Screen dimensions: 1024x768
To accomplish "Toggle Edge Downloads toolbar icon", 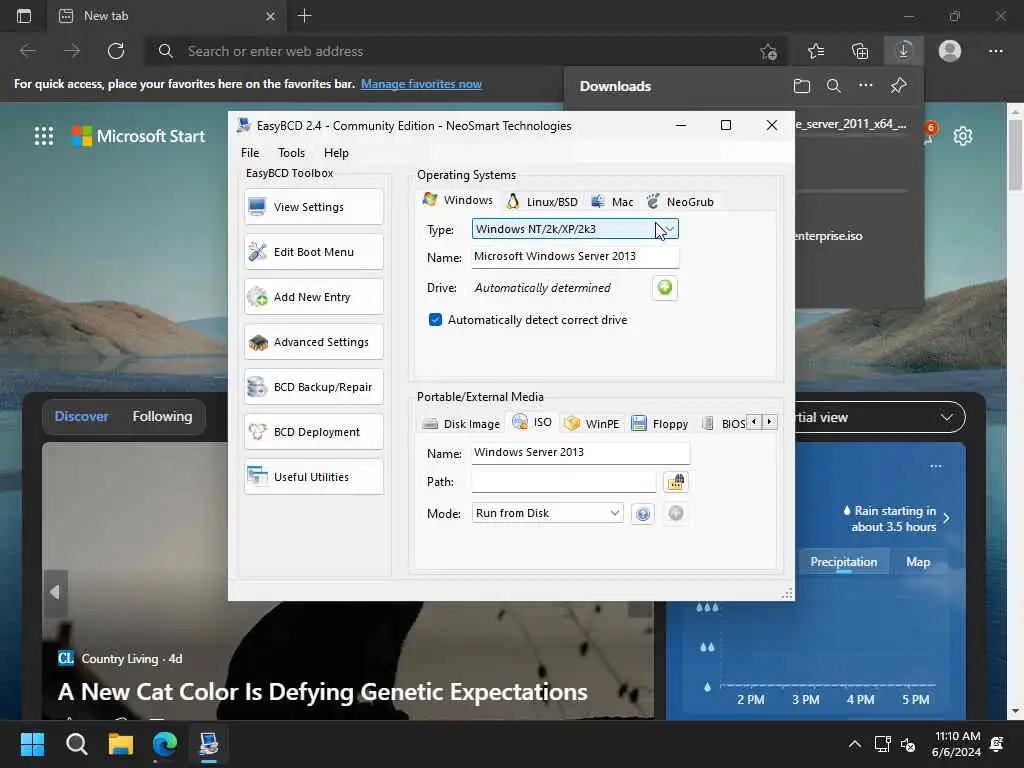I will click(904, 51).
